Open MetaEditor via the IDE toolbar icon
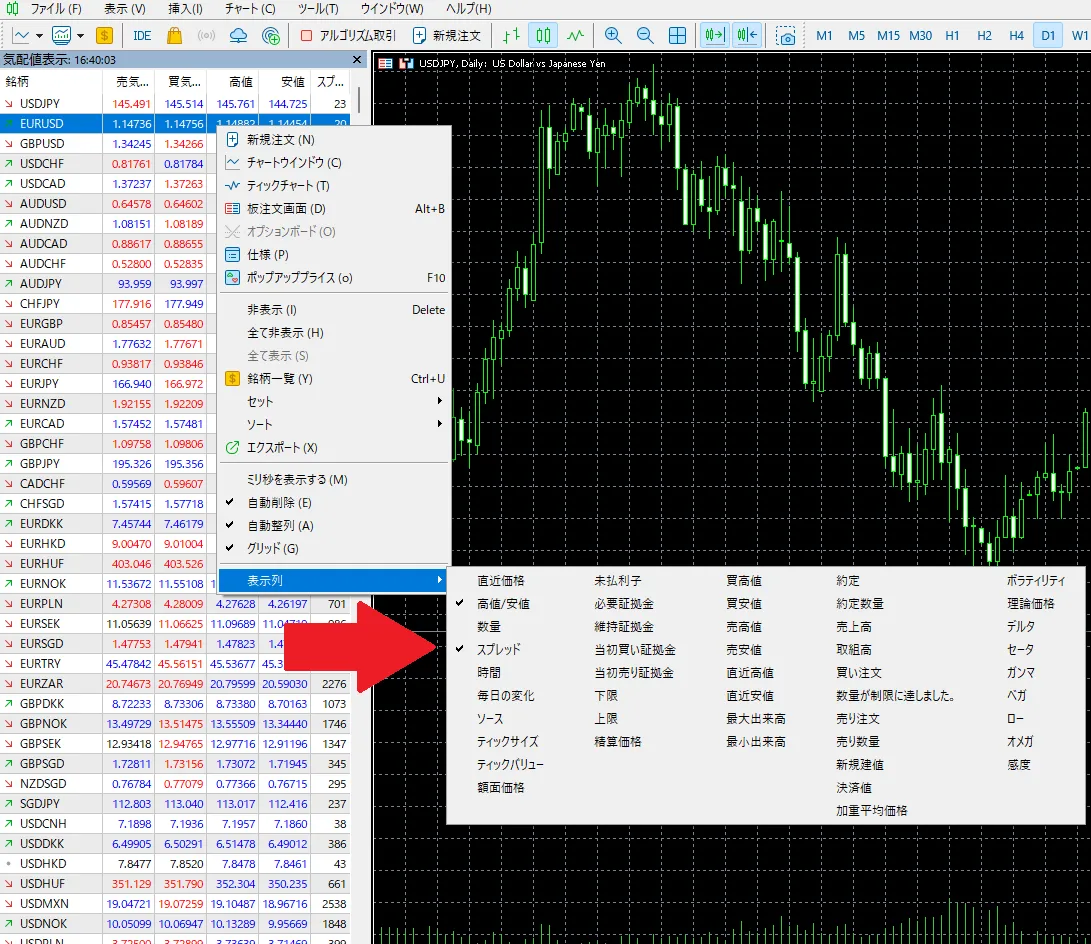This screenshot has height=944, width=1091. pos(141,35)
